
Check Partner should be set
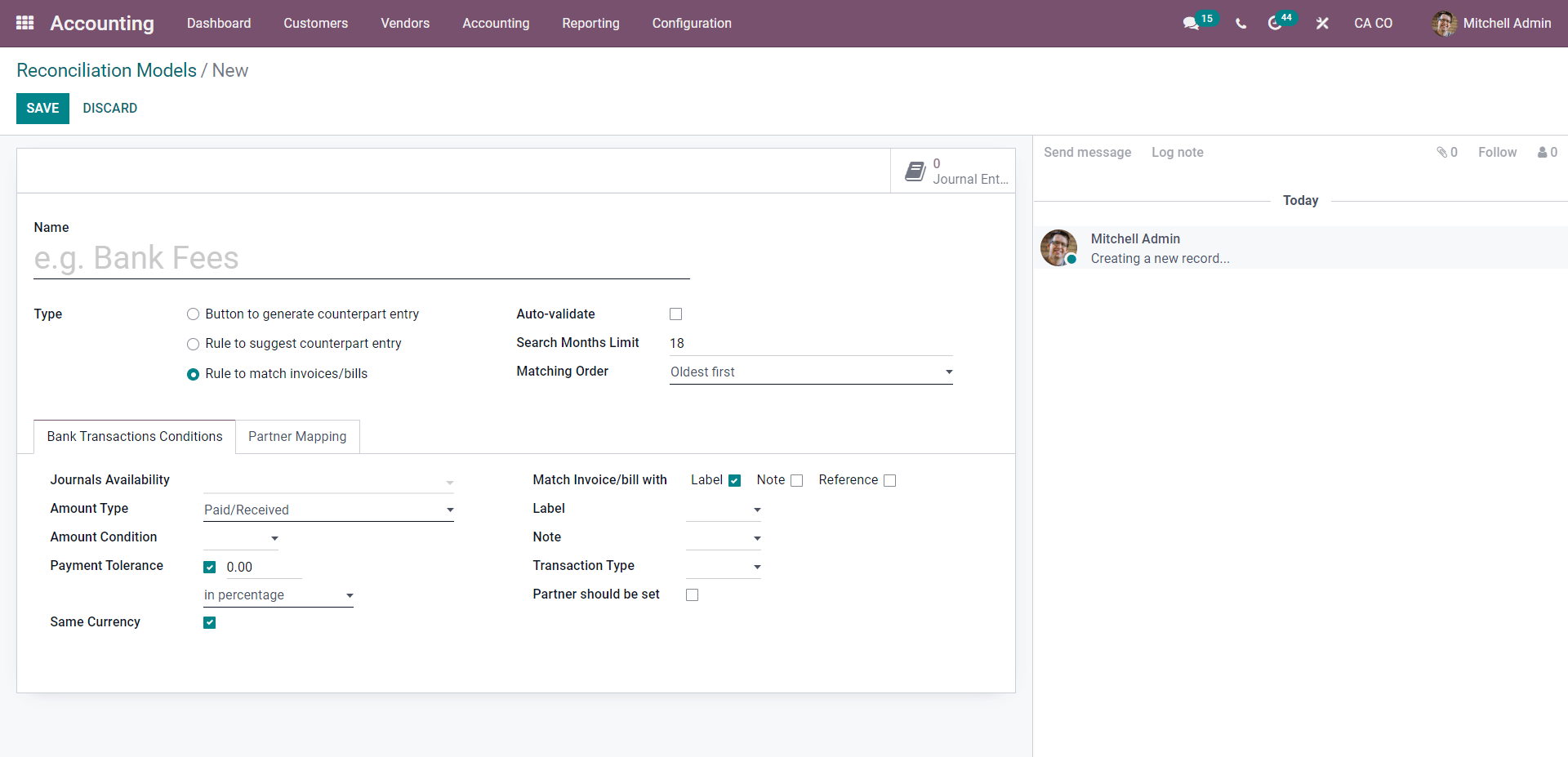click(693, 594)
